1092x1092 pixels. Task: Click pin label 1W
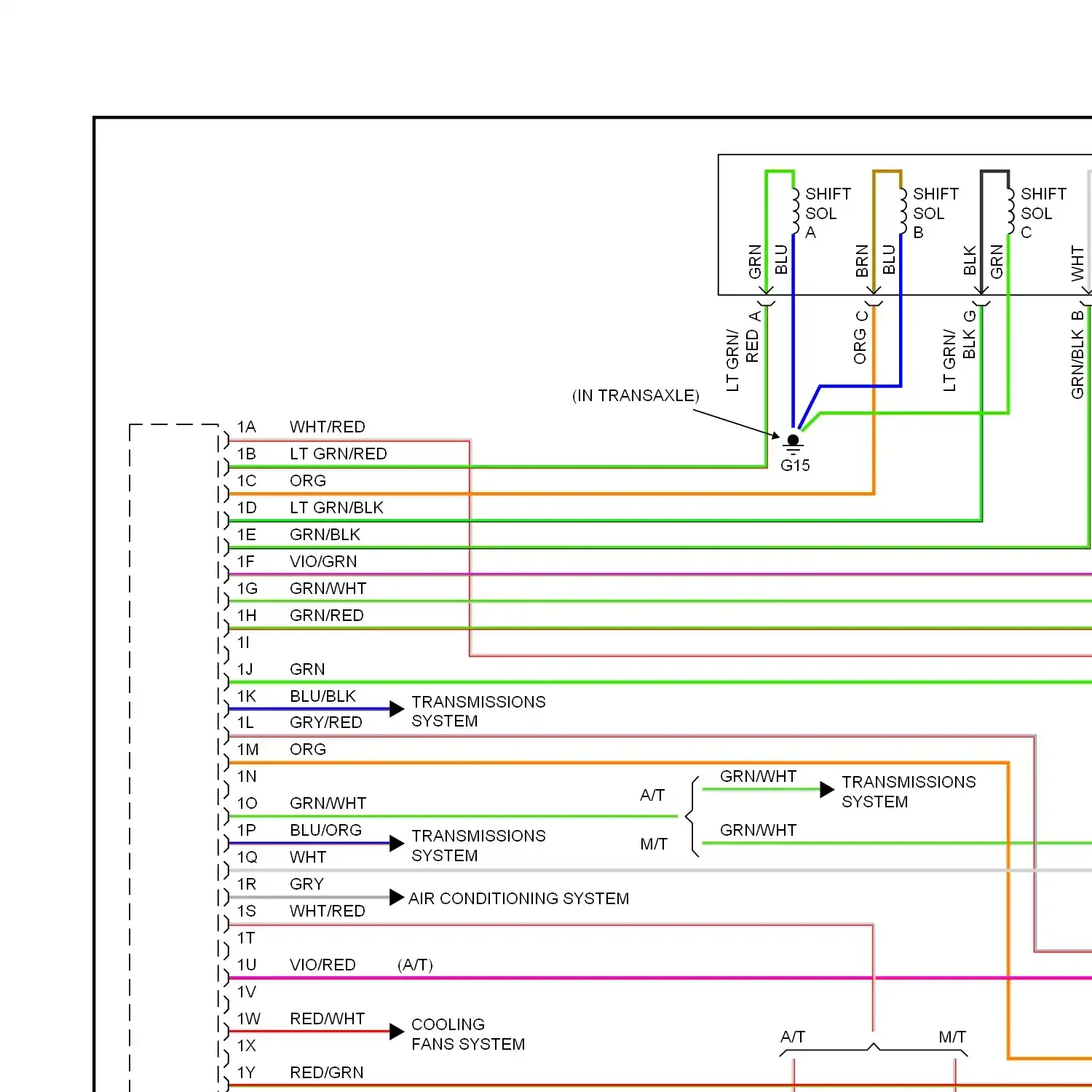[x=249, y=1019]
